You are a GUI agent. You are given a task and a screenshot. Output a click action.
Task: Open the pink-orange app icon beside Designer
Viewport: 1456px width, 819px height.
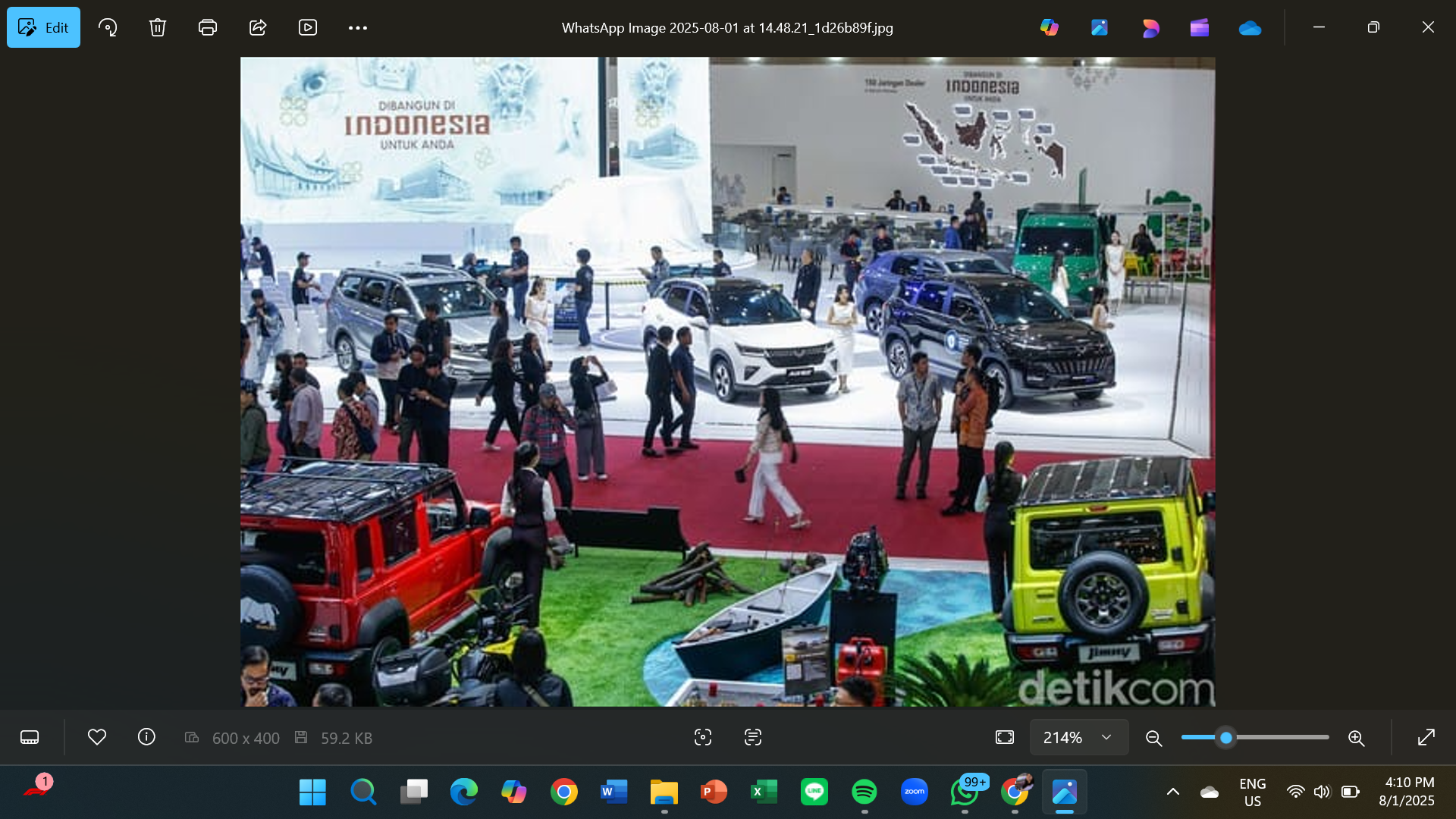1150,27
